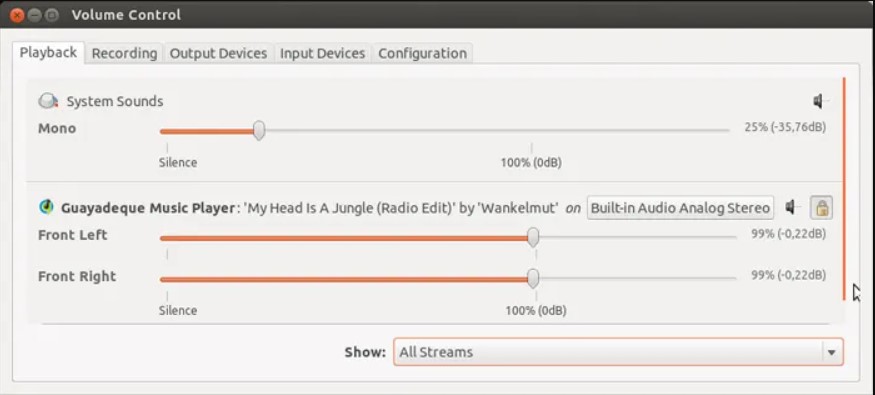Screen dimensions: 875x395
Task: Switch to the Recording tab
Action: [124, 54]
